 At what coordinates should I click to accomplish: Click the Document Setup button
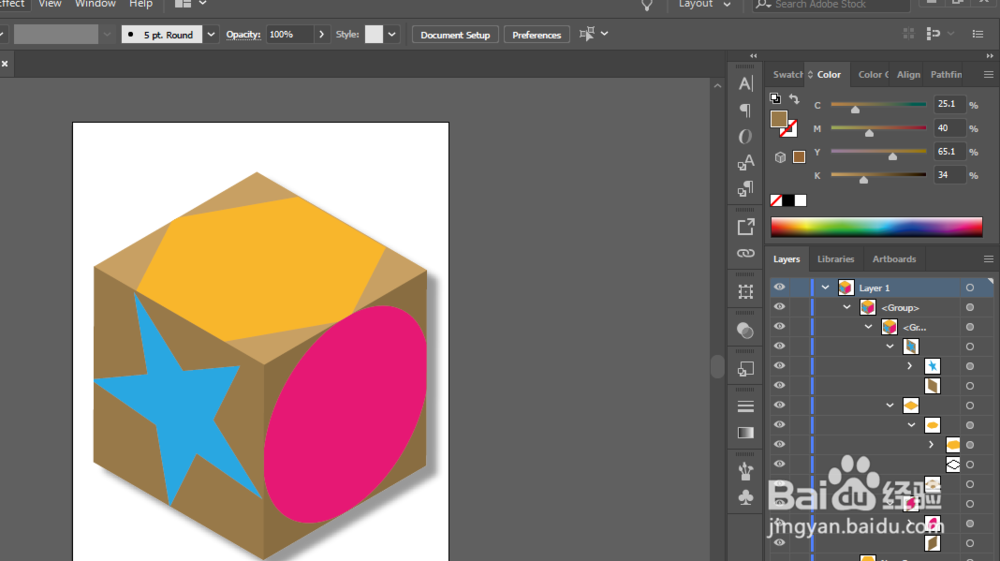point(455,35)
